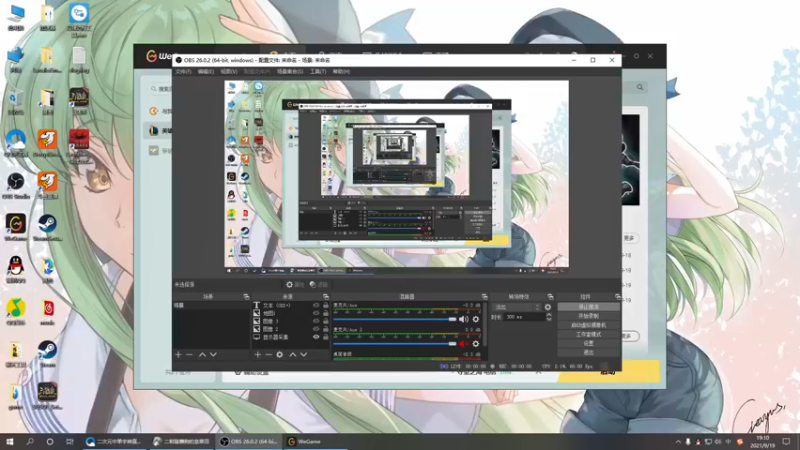The image size is (800, 450).
Task: Lock the text (GDI+) source
Action: (326, 306)
